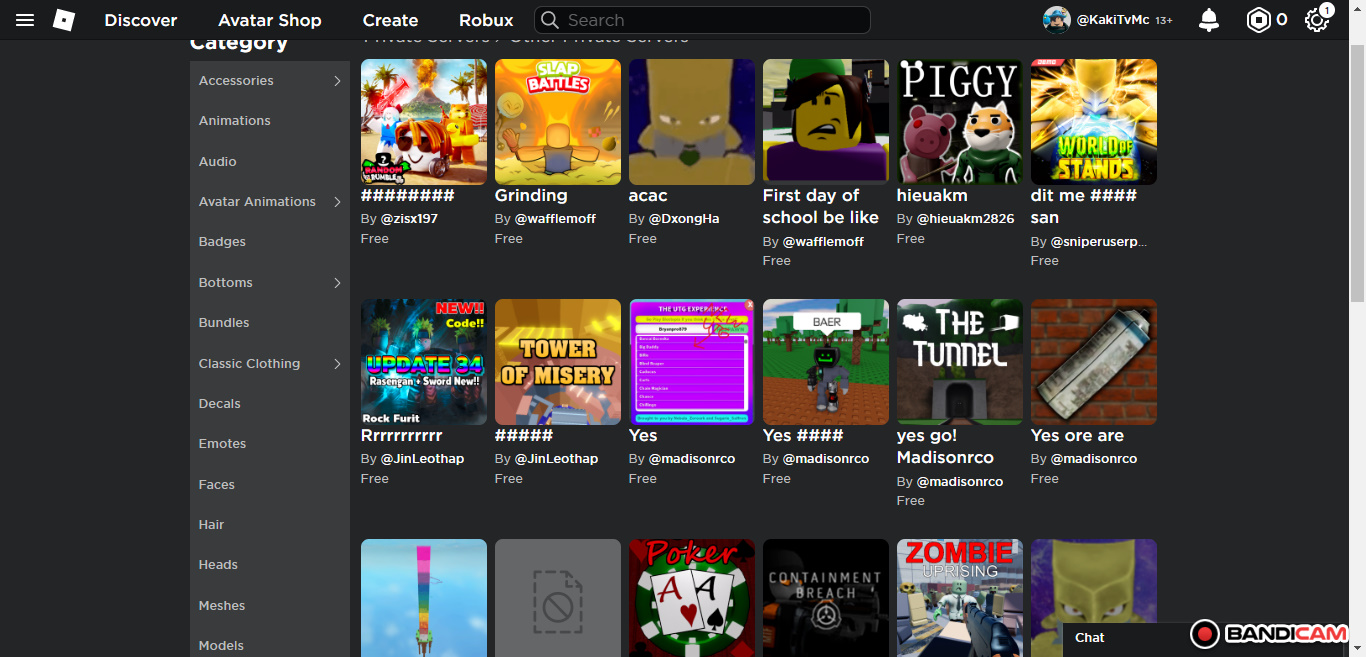The width and height of the screenshot is (1366, 657).
Task: Open the settings gear icon
Action: pyautogui.click(x=1316, y=20)
